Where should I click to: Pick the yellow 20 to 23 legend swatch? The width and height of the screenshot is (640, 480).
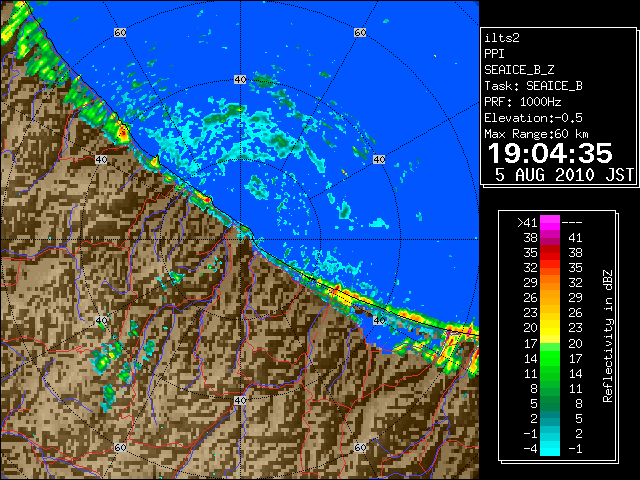pos(550,328)
